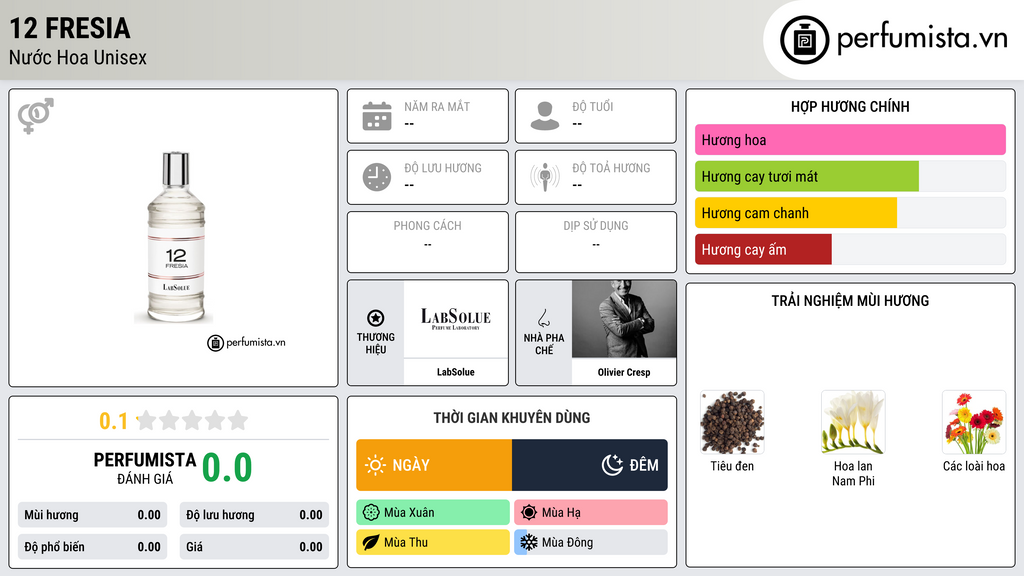Click the Mùa Đông season bar
The image size is (1024, 576).
tap(591, 543)
